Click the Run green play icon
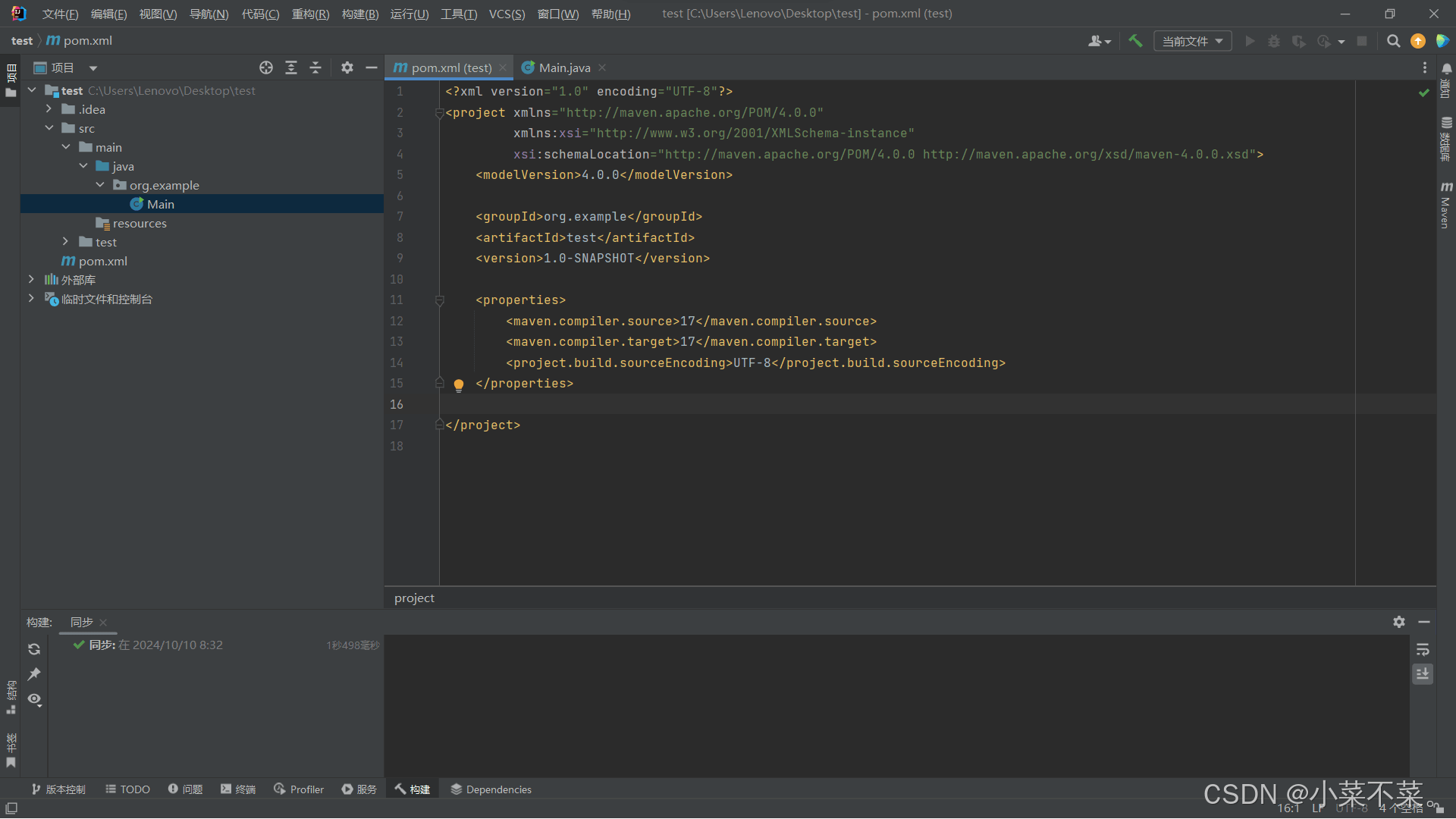 (1250, 41)
